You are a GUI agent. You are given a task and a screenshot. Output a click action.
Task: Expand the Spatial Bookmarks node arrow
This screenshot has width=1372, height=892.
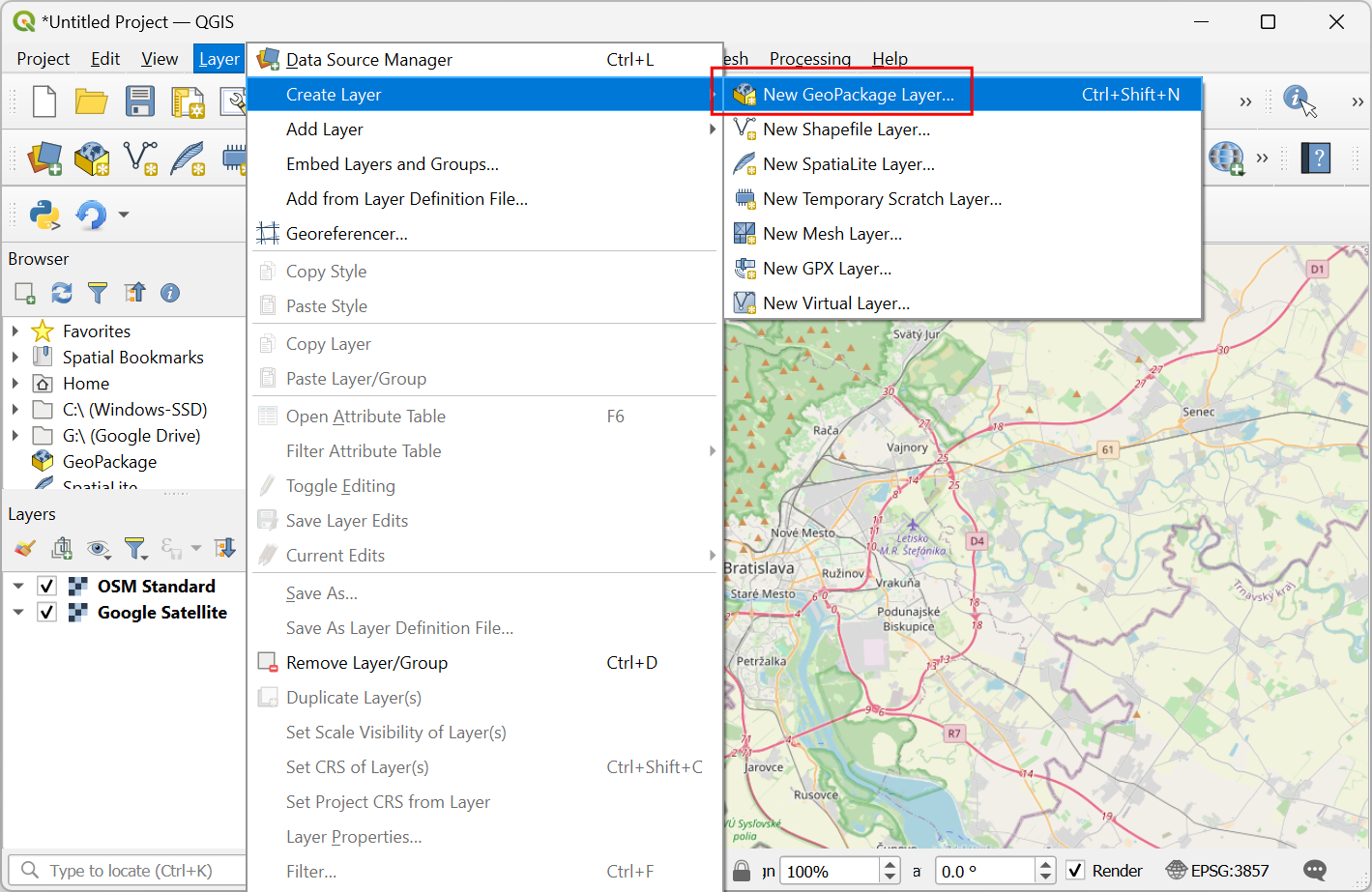pyautogui.click(x=15, y=357)
